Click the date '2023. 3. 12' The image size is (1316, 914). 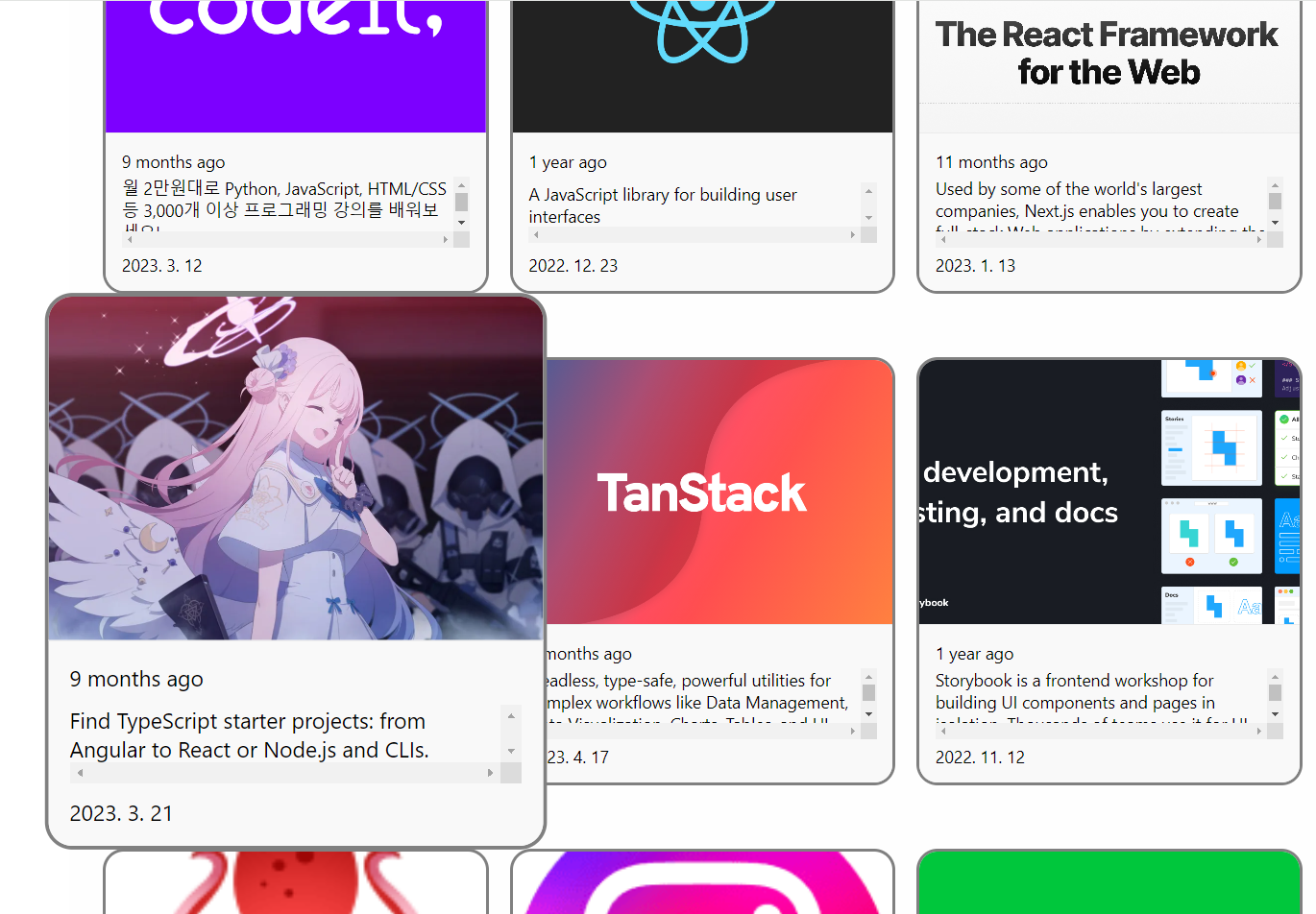pyautogui.click(x=162, y=266)
